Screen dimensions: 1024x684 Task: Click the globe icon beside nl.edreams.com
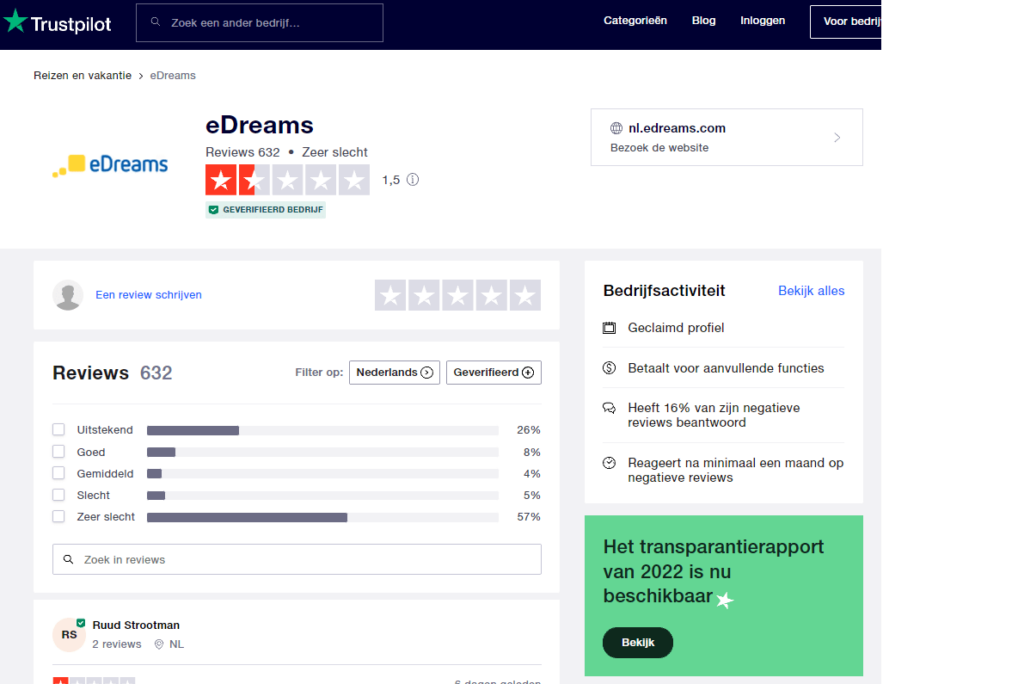616,128
